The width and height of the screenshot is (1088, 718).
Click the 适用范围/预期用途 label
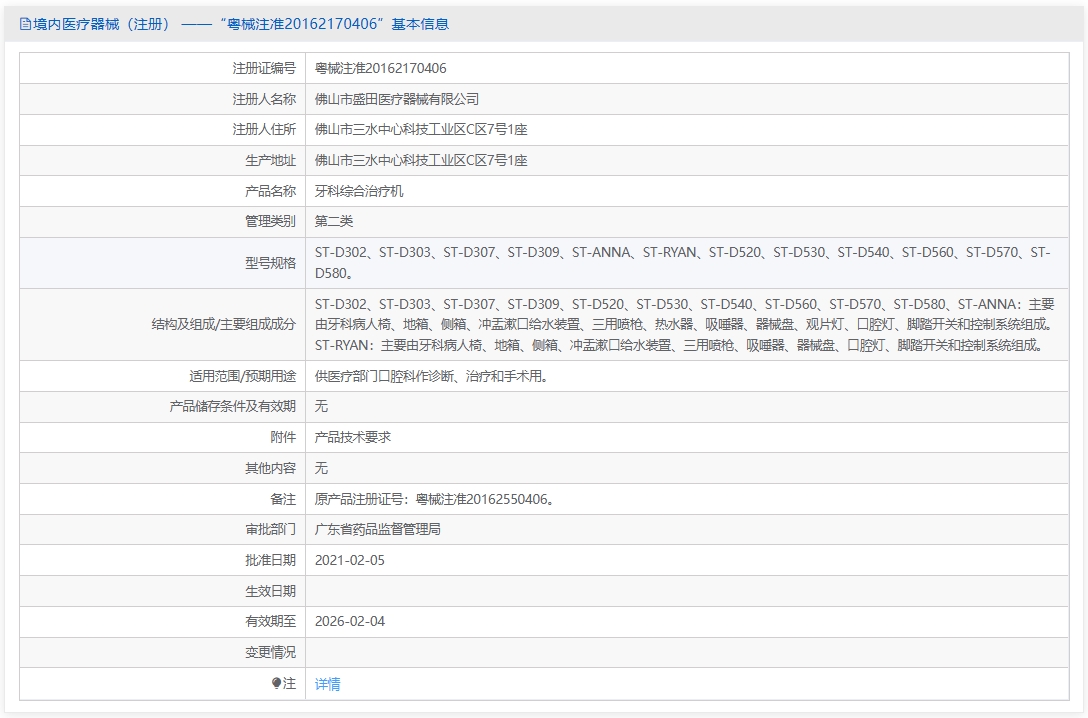click(x=242, y=376)
